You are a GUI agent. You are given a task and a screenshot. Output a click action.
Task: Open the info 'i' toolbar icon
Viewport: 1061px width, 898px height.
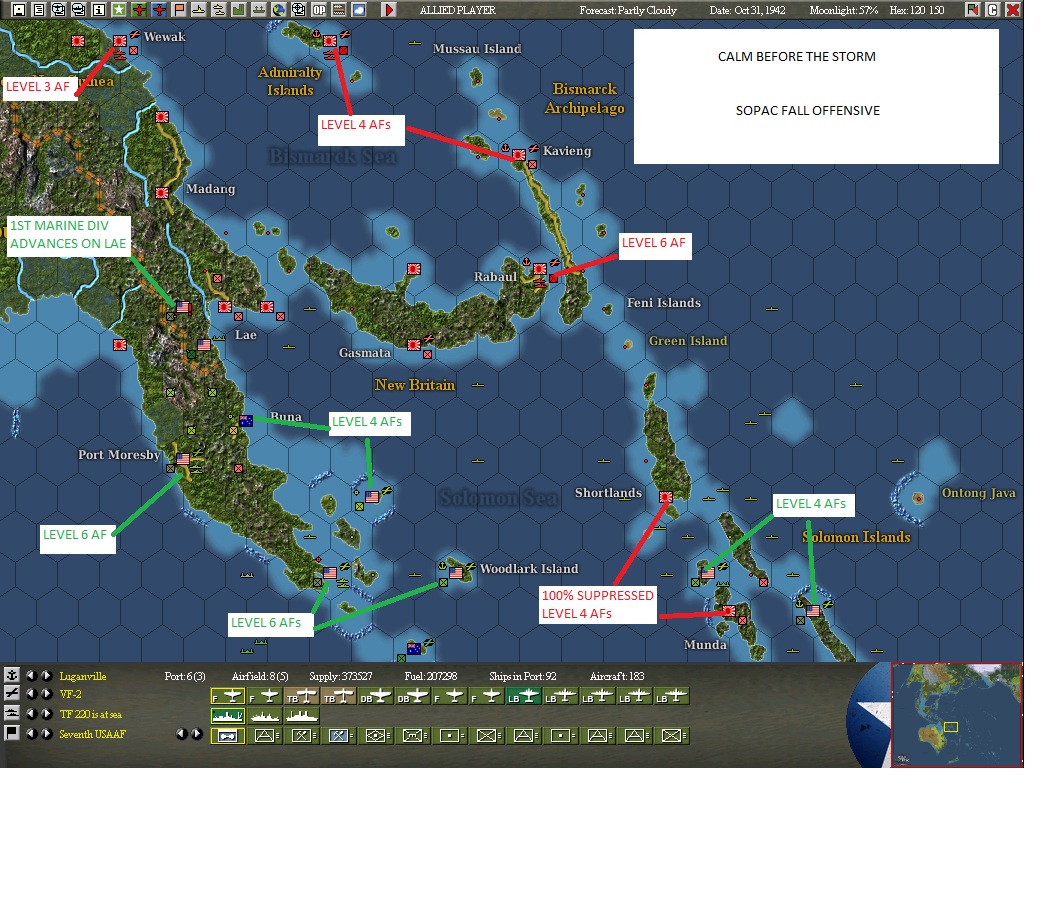[99, 9]
